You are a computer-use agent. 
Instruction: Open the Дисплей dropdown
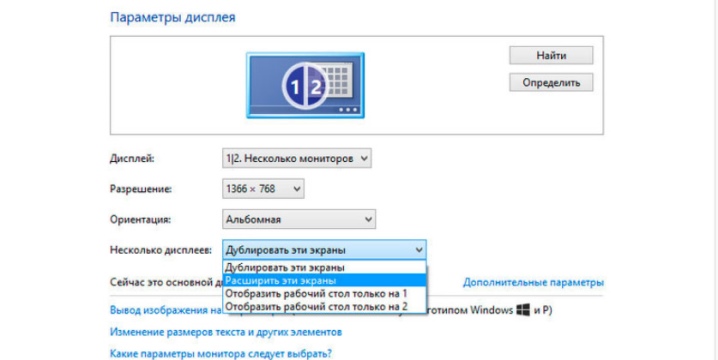tap(297, 159)
